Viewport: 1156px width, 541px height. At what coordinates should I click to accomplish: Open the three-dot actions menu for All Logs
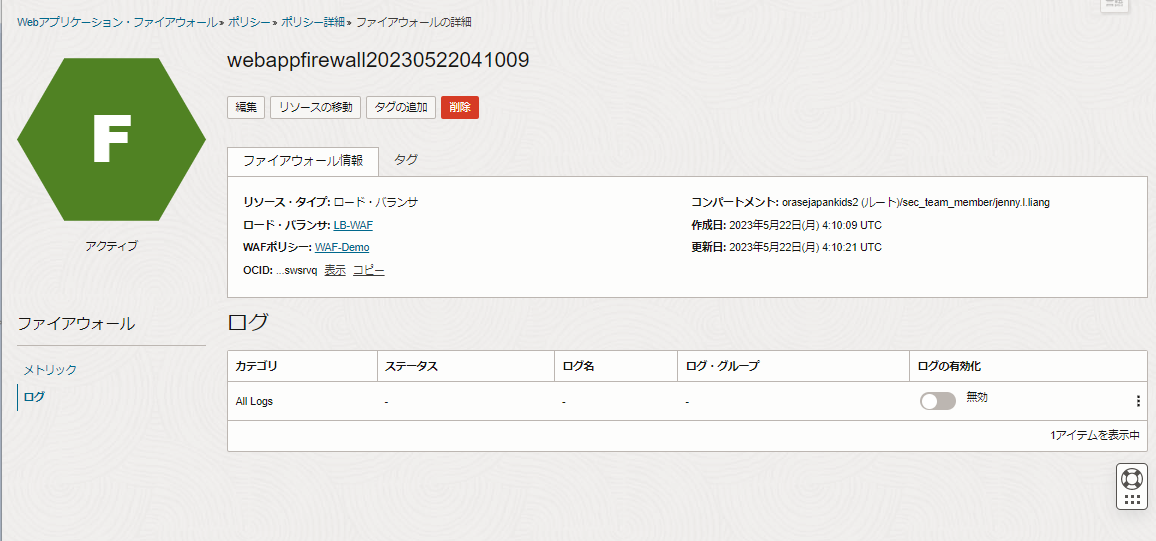pyautogui.click(x=1137, y=401)
